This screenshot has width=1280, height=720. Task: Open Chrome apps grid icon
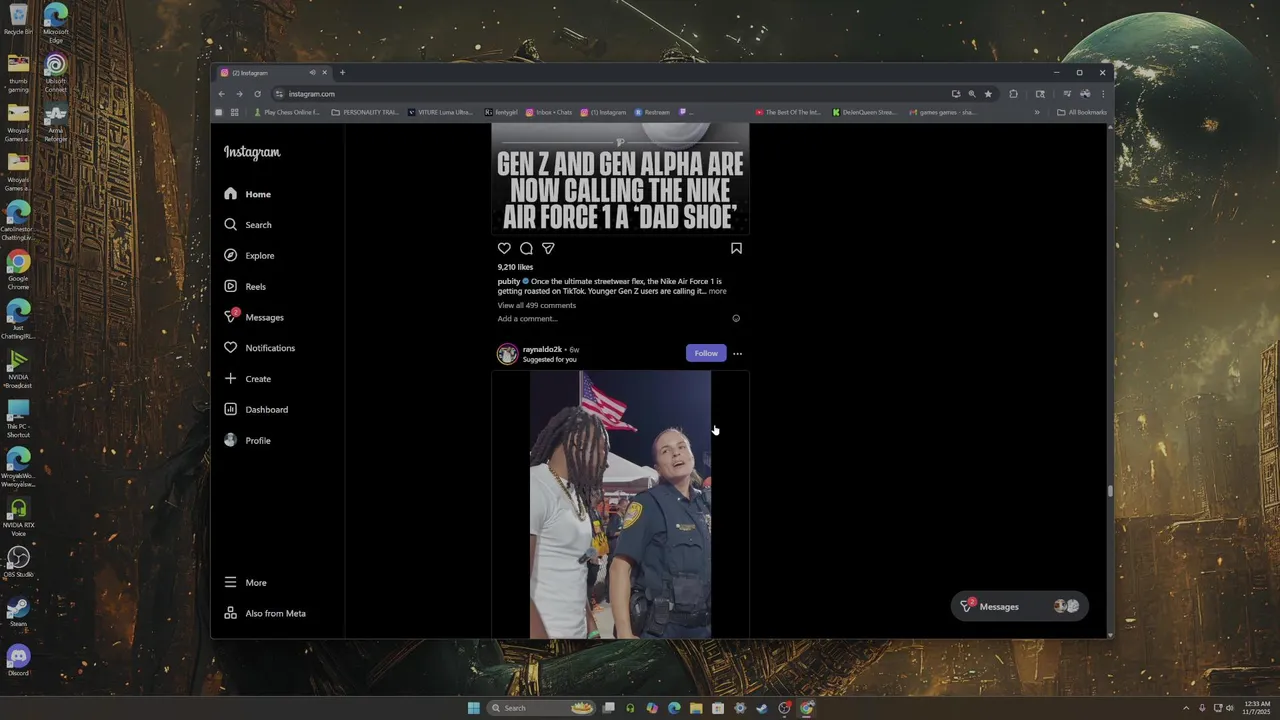[x=235, y=112]
